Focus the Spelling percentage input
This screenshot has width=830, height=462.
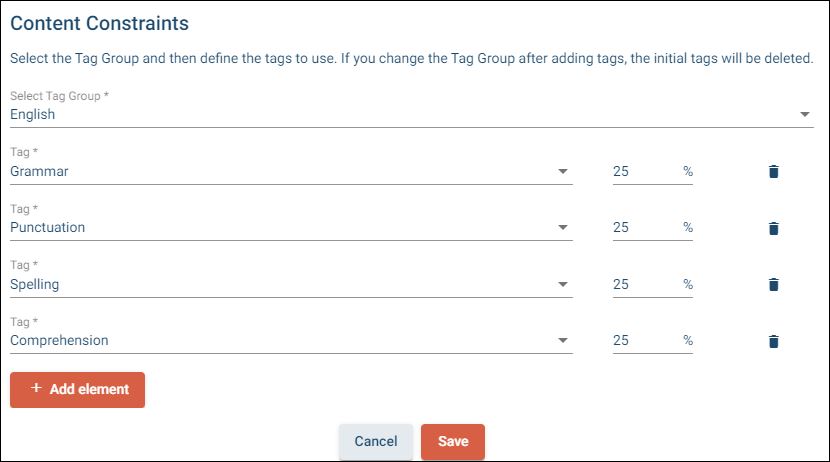643,284
